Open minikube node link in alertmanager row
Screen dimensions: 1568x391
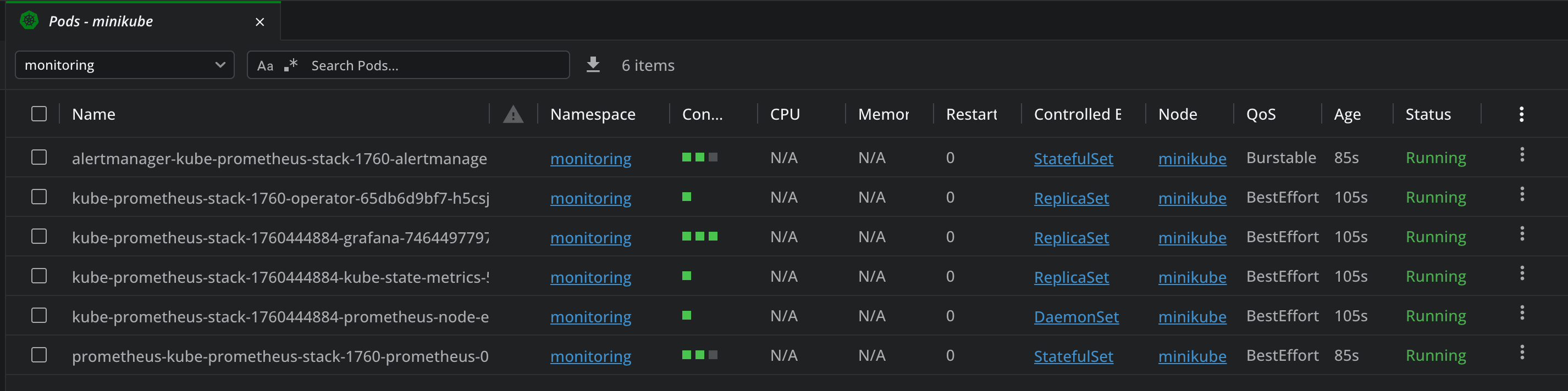1192,158
